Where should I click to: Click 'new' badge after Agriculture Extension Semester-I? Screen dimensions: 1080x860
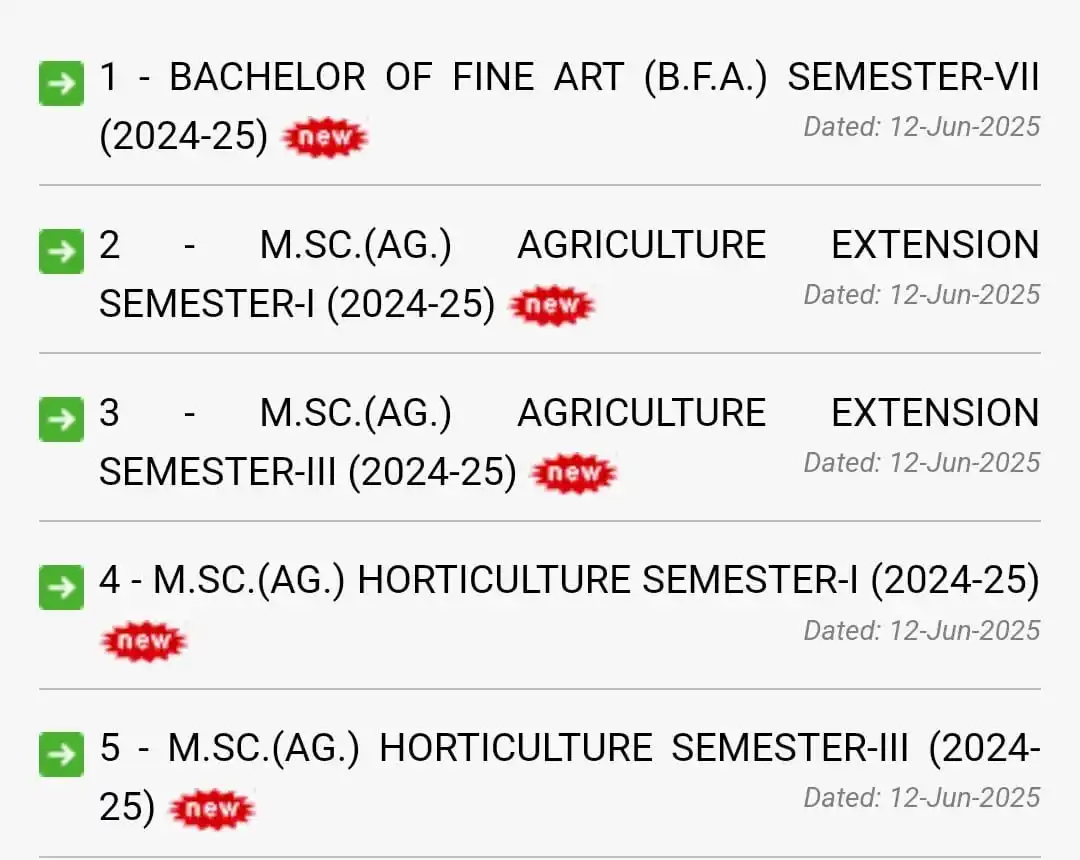click(552, 305)
